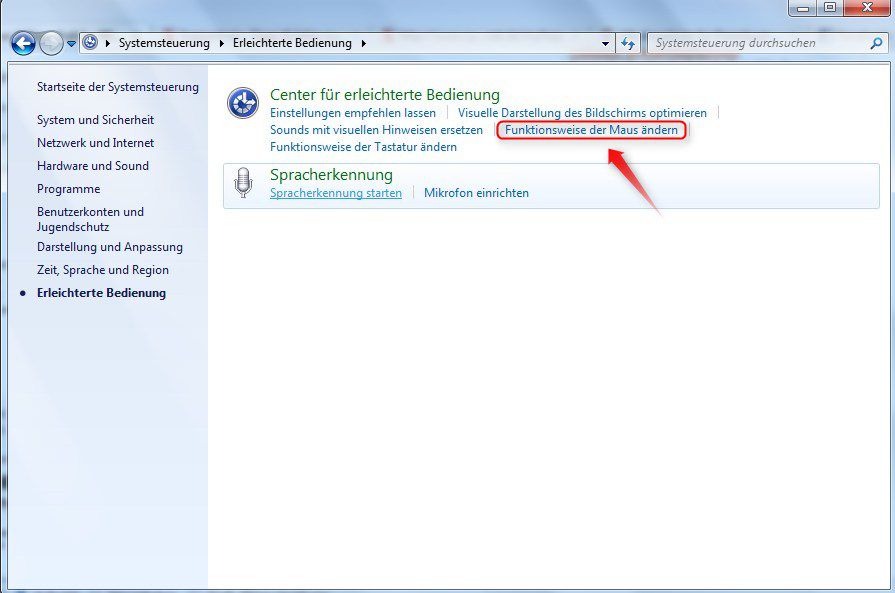Select "Hardware und Sound" in the sidebar
Image resolution: width=895 pixels, height=593 pixels.
95,165
